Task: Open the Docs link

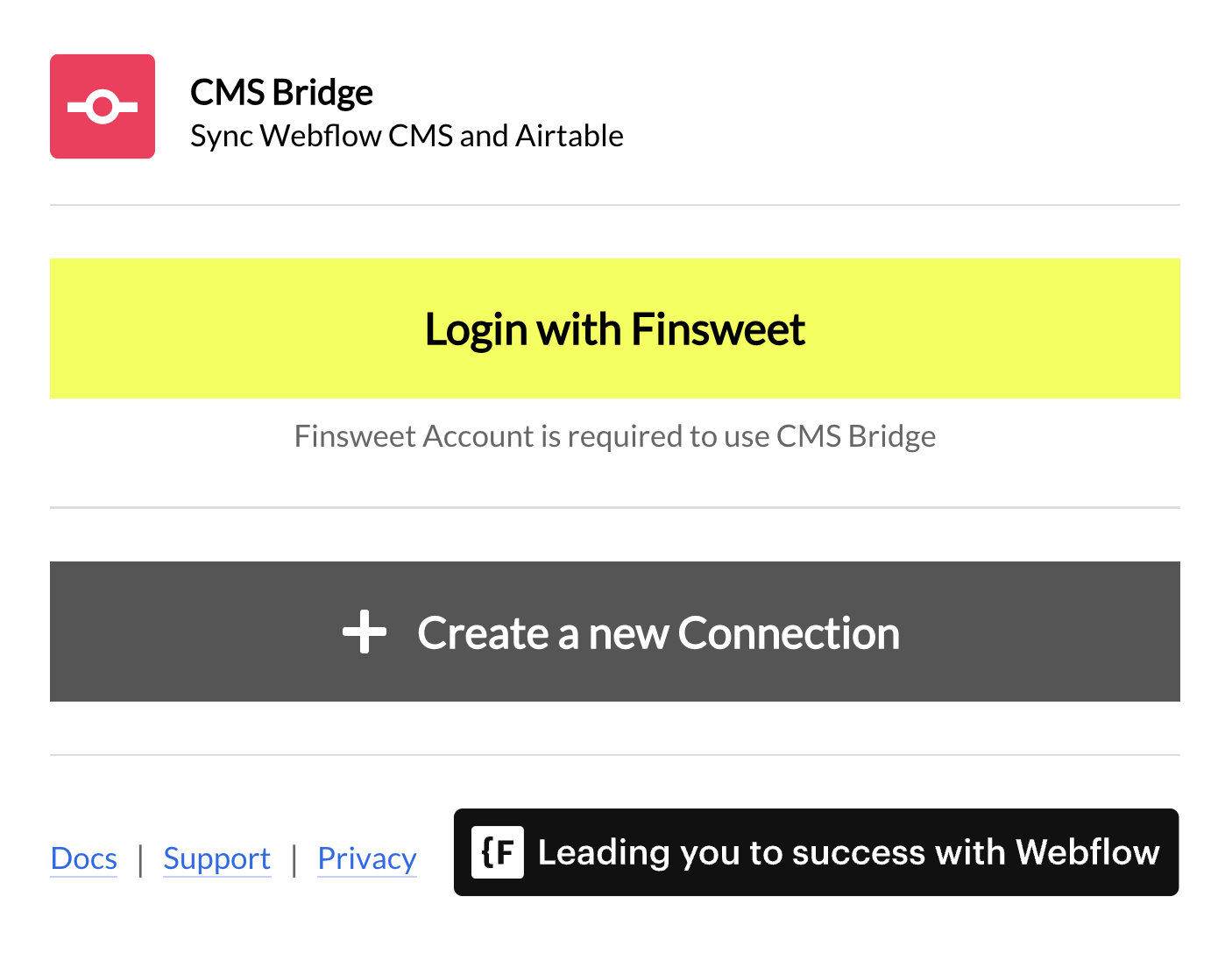Action: coord(84,858)
